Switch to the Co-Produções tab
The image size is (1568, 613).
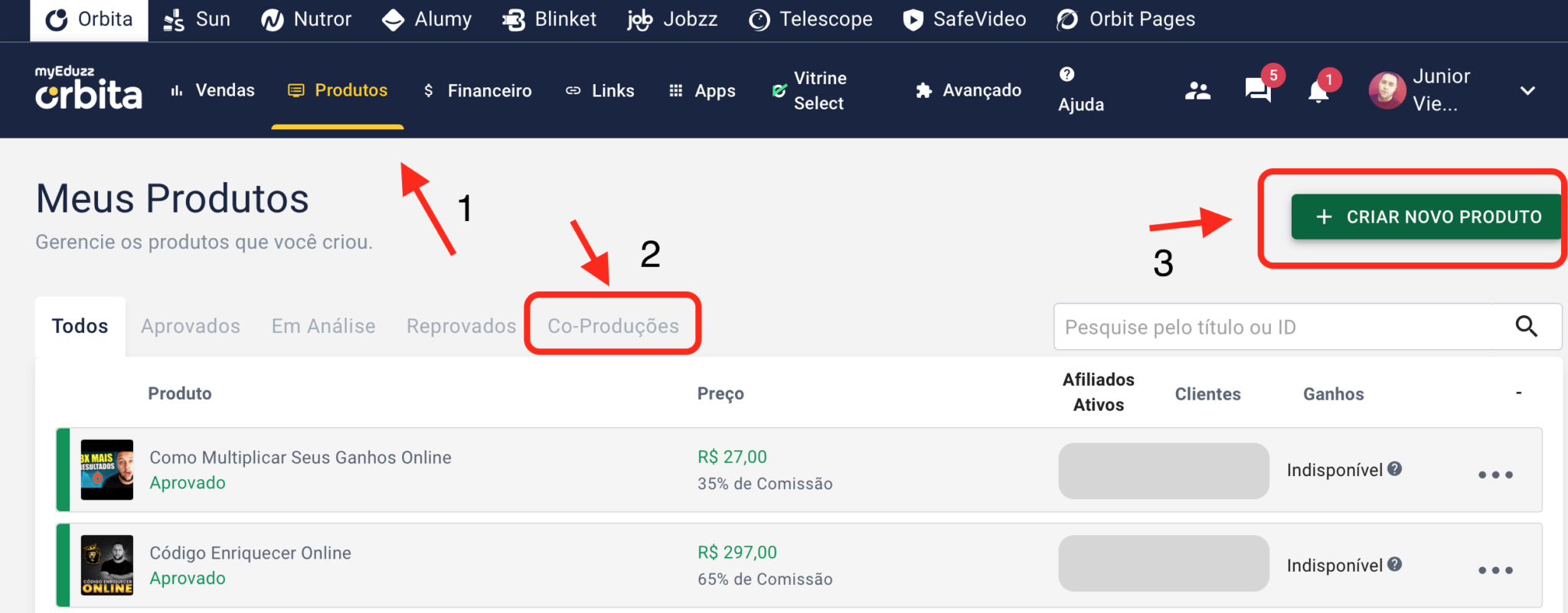[612, 325]
